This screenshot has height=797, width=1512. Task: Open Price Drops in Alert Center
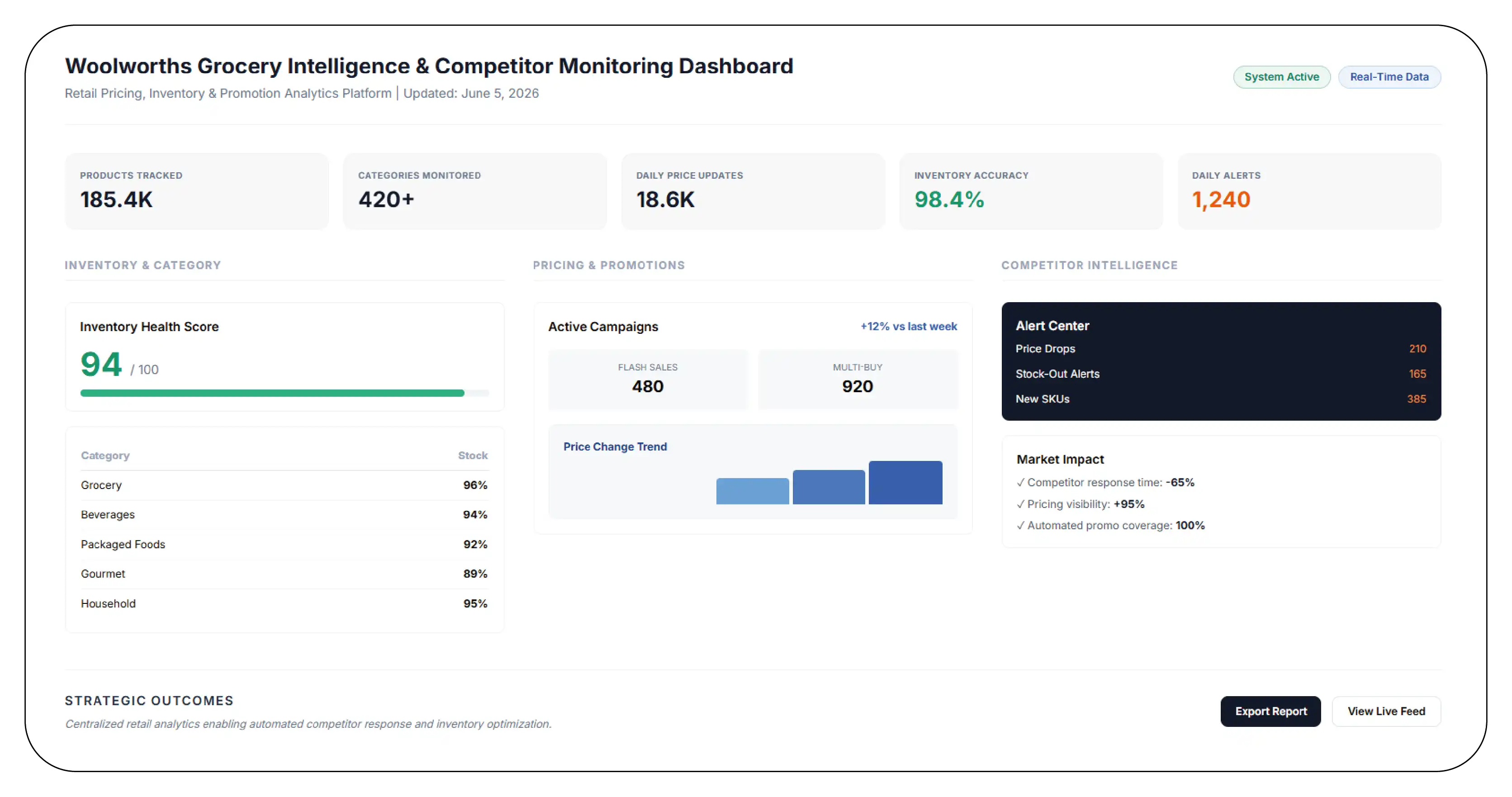pos(1220,349)
